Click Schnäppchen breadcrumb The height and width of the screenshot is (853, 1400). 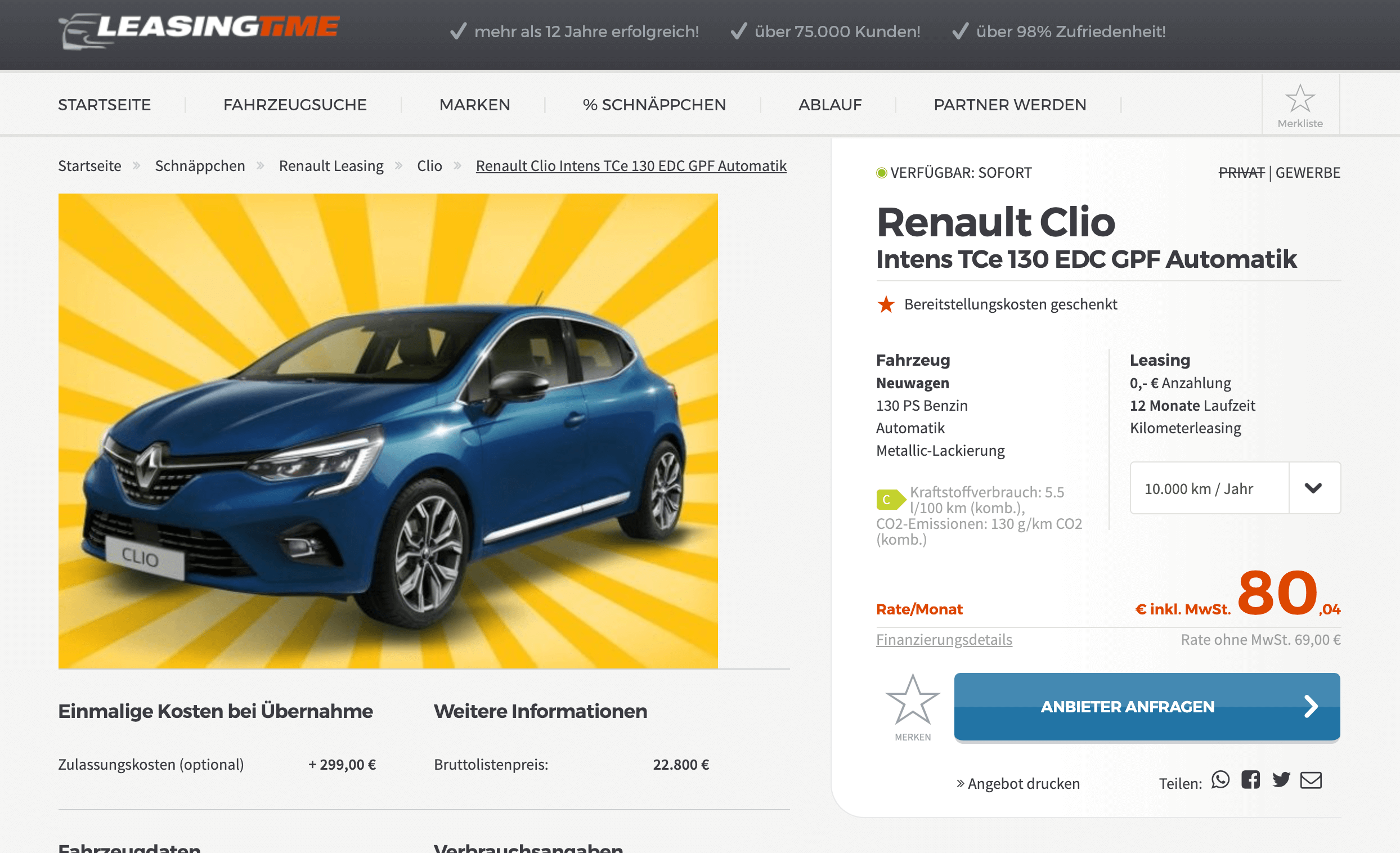point(200,165)
